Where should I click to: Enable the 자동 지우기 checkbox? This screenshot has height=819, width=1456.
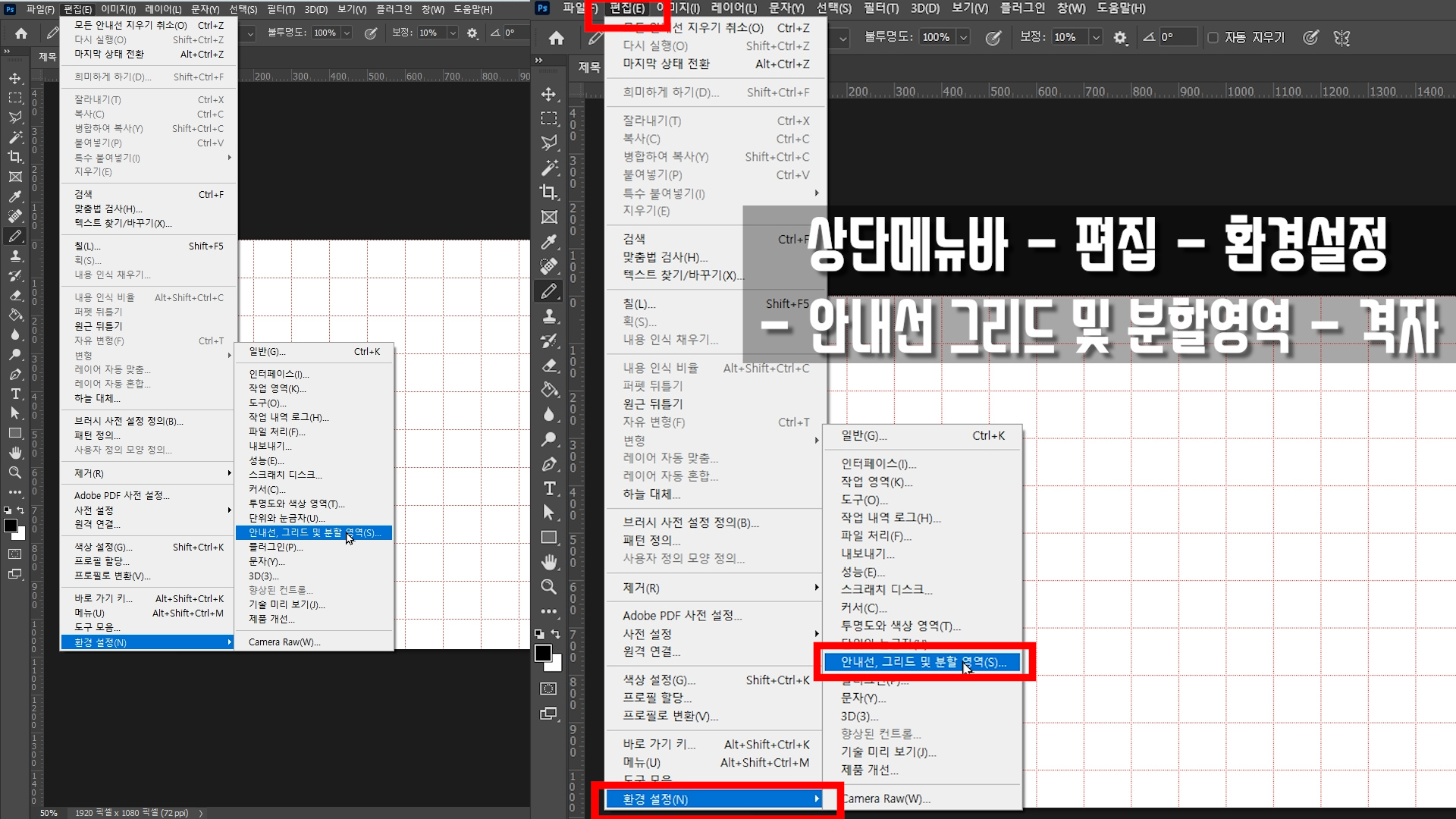click(1213, 37)
